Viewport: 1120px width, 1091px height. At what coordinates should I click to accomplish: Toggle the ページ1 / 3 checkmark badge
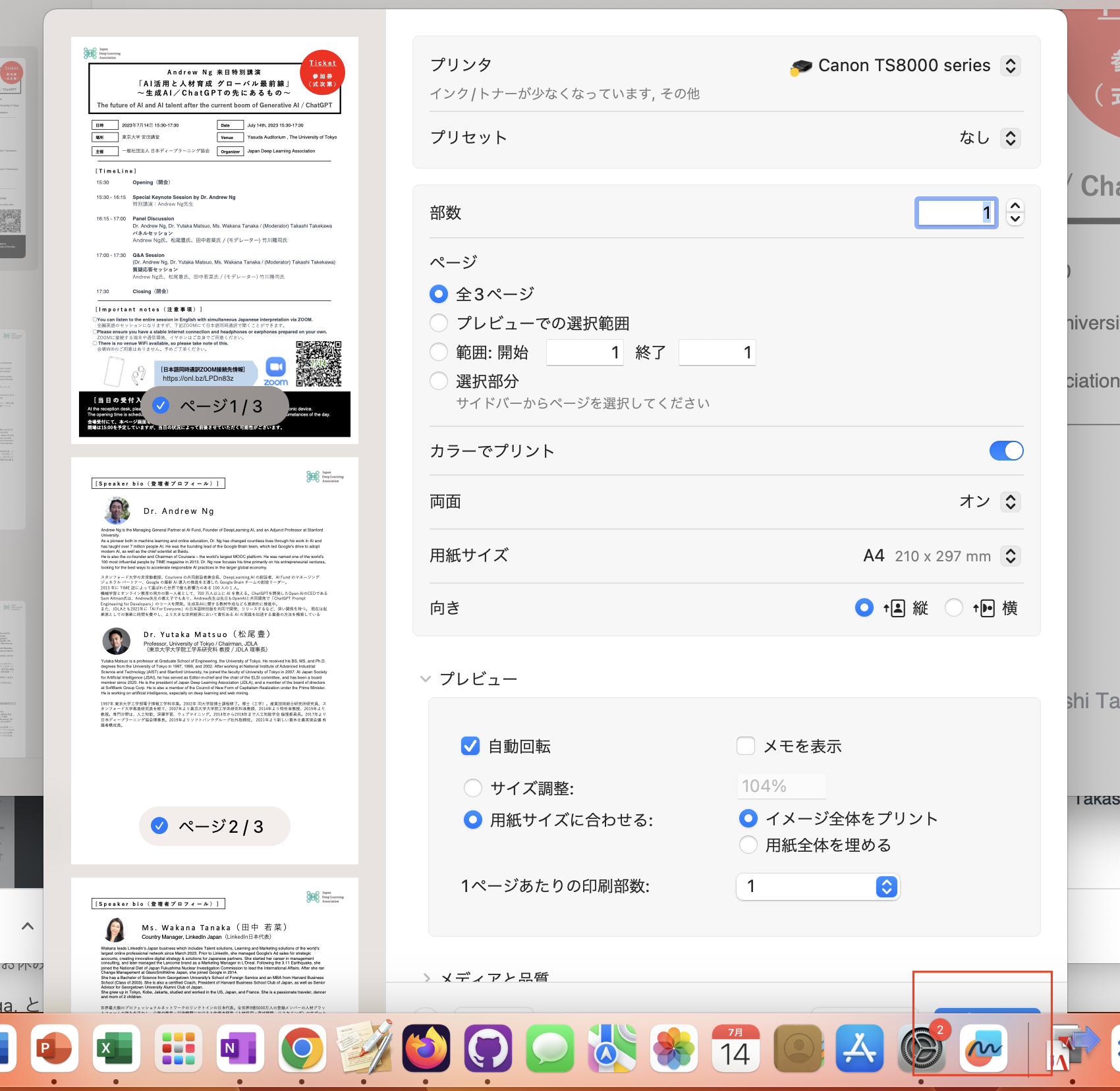[x=161, y=405]
